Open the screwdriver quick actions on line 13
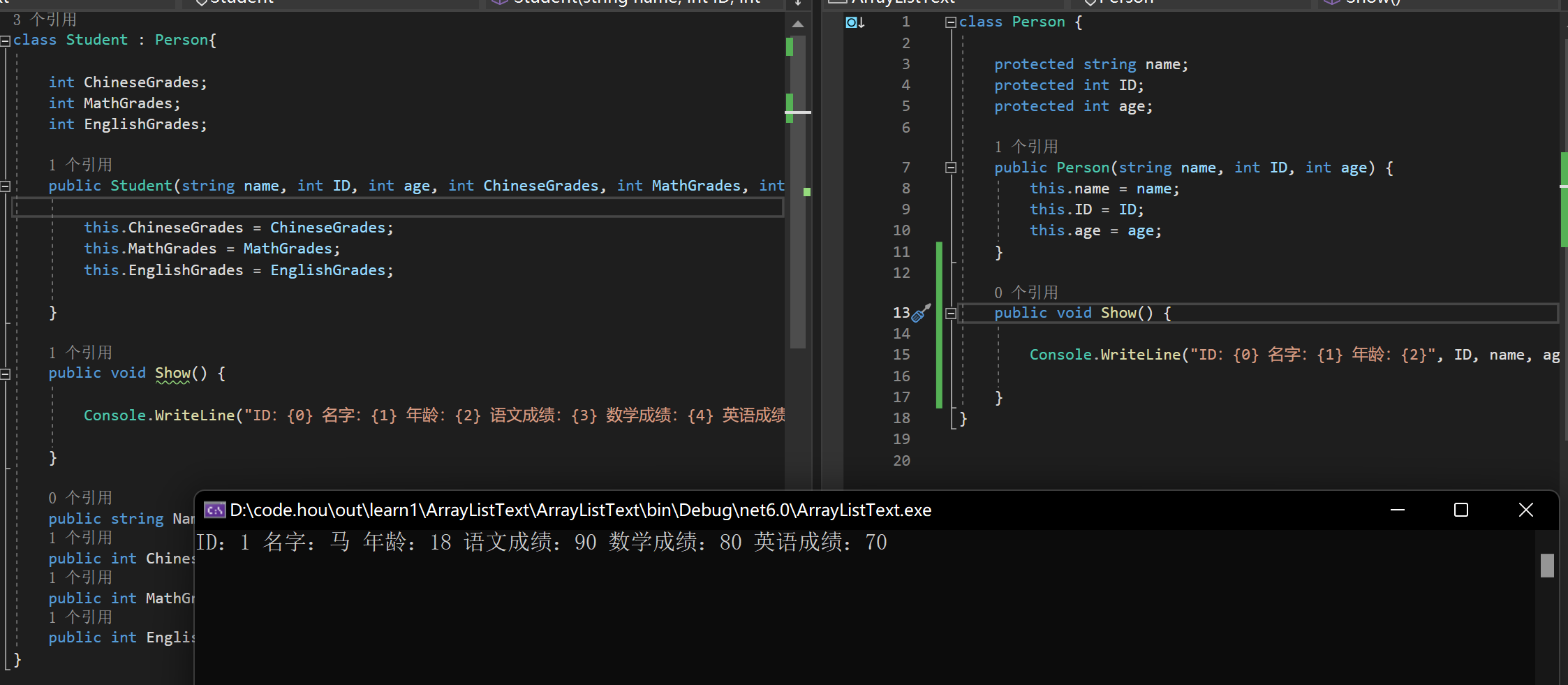The image size is (1568, 685). click(922, 313)
